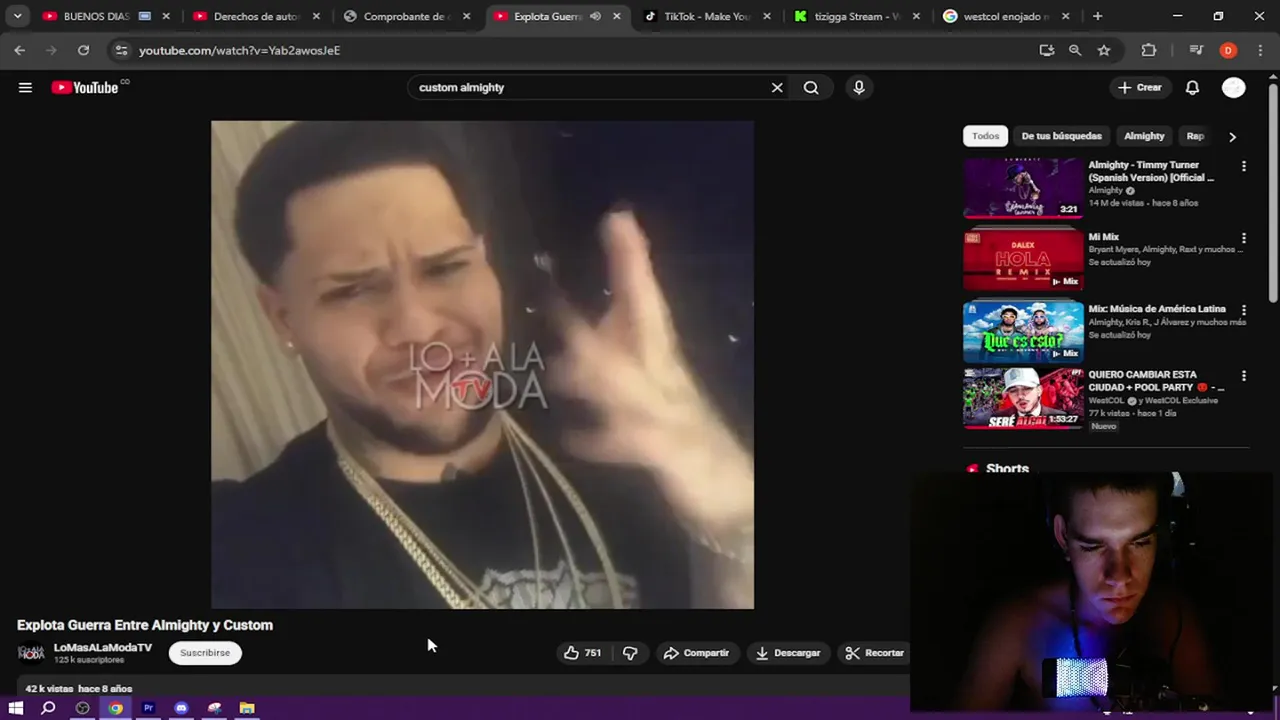This screenshot has height=720, width=1280.
Task: Click the Chrome address bar URL
Action: (x=240, y=50)
